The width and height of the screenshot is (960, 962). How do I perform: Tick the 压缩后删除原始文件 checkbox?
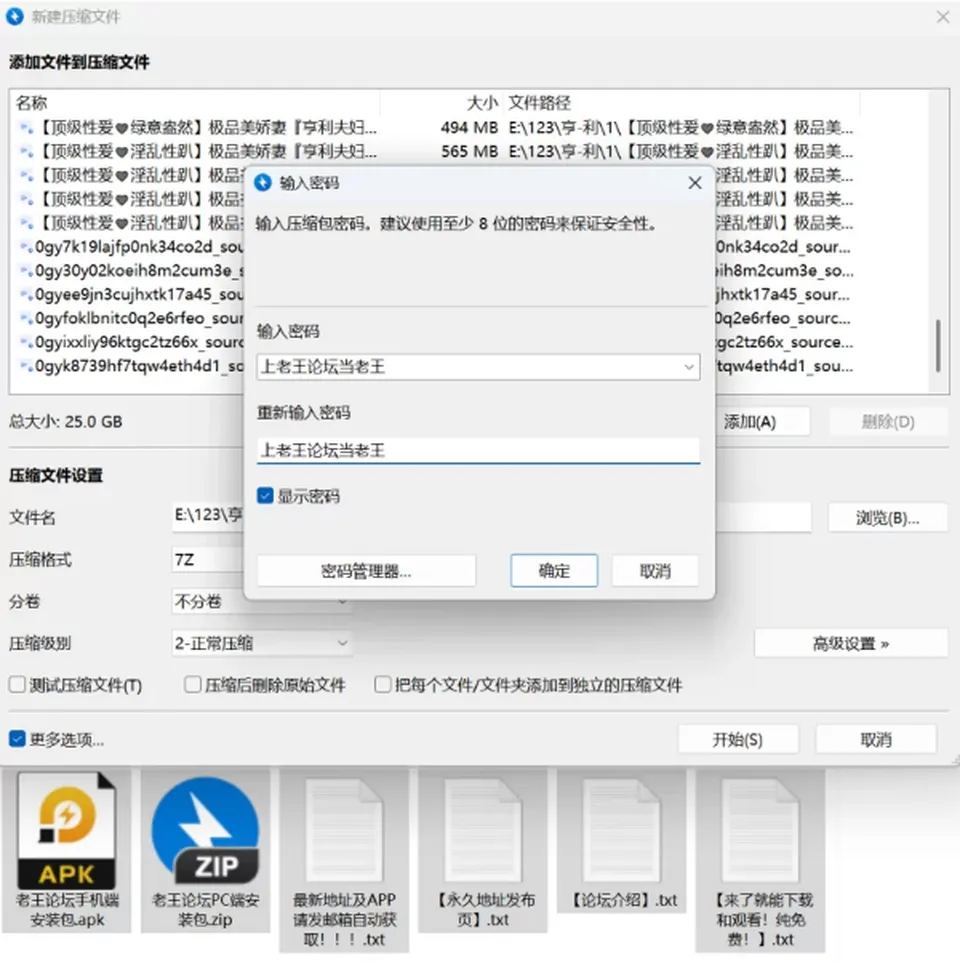click(193, 684)
